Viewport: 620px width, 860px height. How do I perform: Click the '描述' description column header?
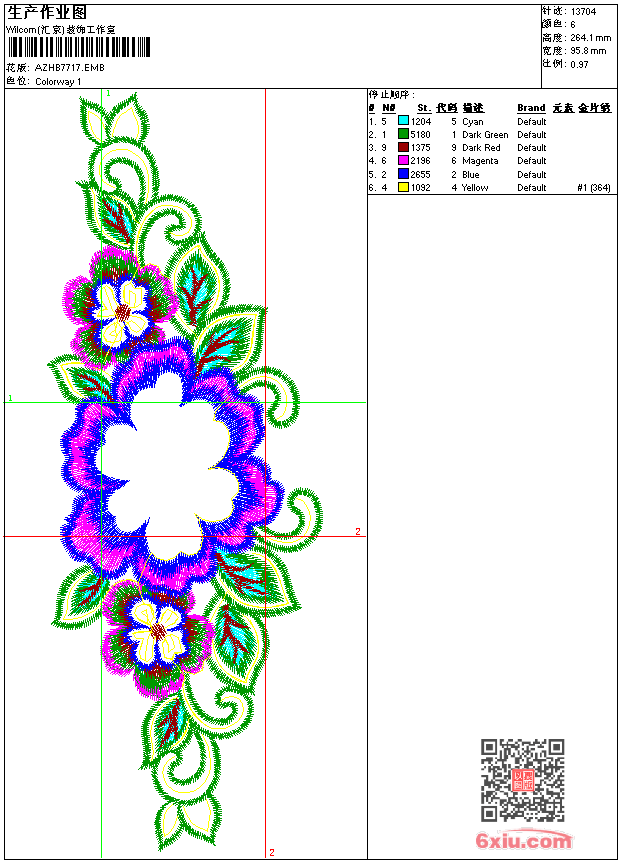tap(473, 108)
